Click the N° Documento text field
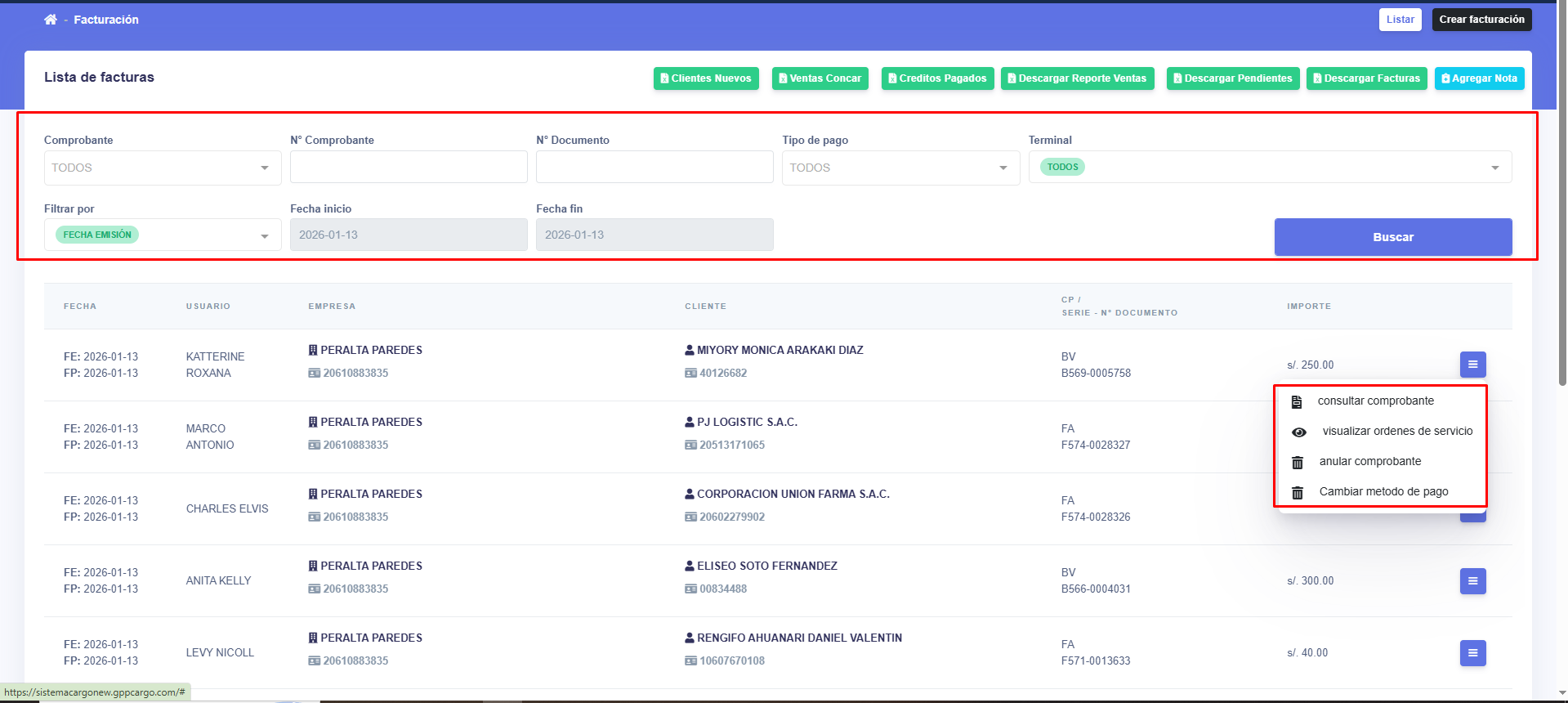The width and height of the screenshot is (1568, 703). coord(654,168)
